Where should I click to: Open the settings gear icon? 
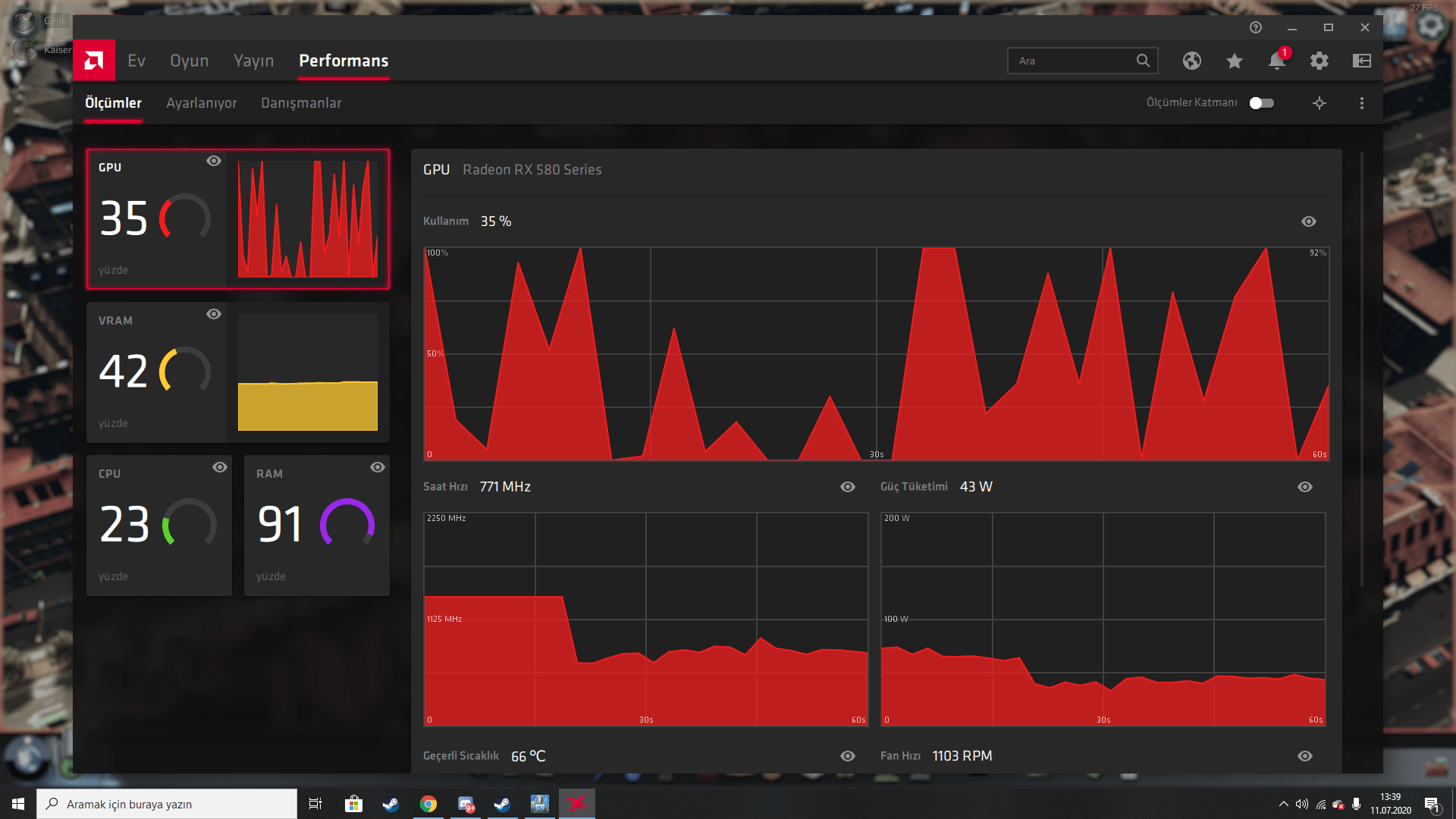[1319, 61]
